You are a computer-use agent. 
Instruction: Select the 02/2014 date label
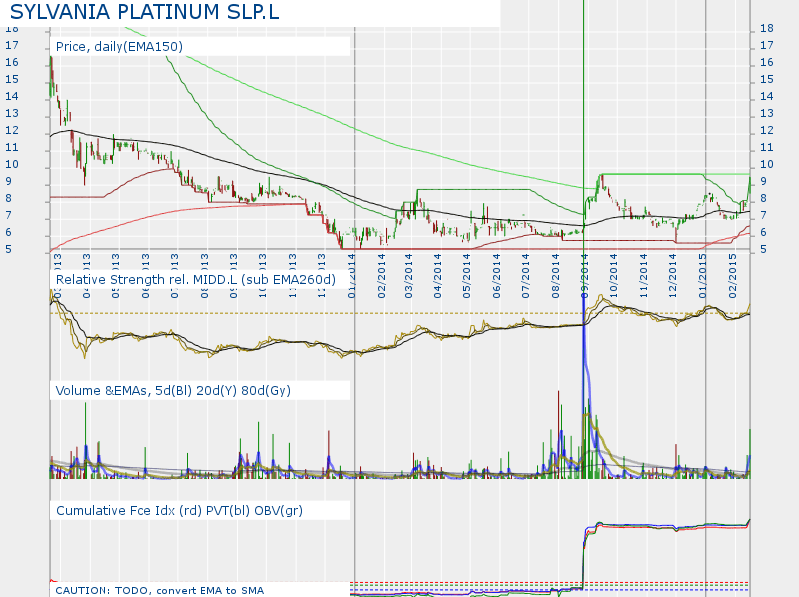382,276
